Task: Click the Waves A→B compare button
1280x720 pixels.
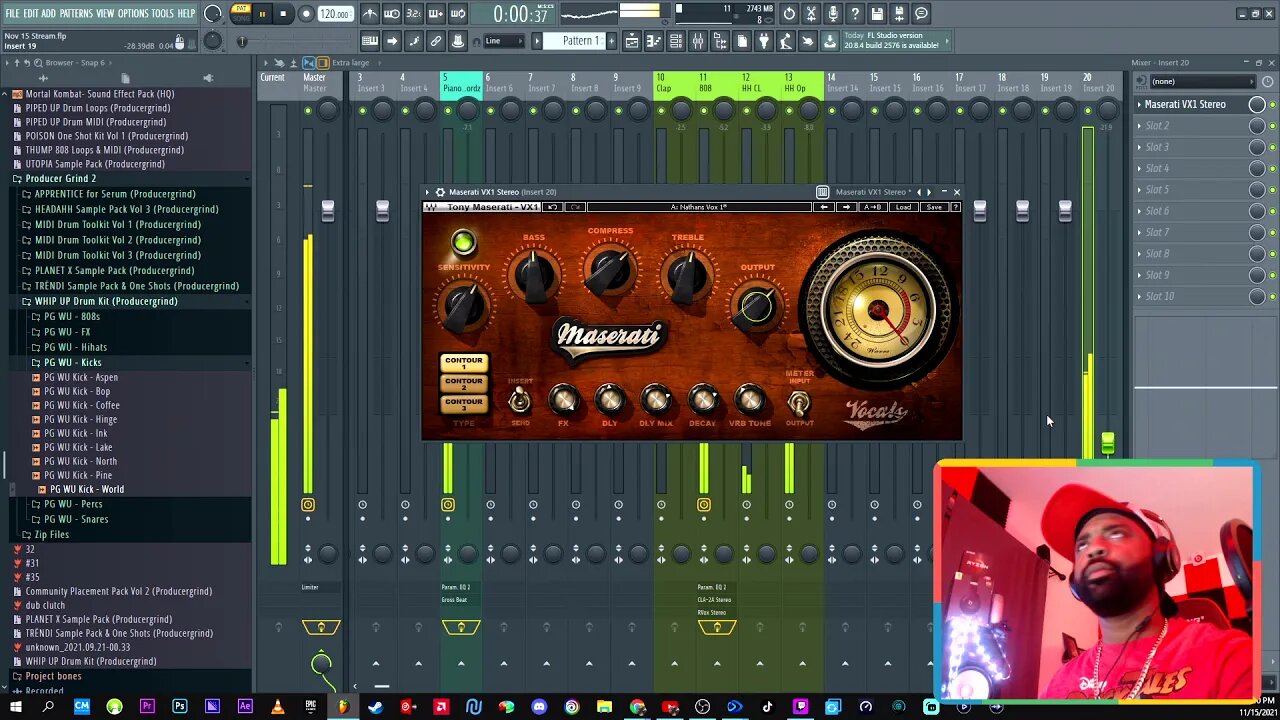Action: point(872,207)
